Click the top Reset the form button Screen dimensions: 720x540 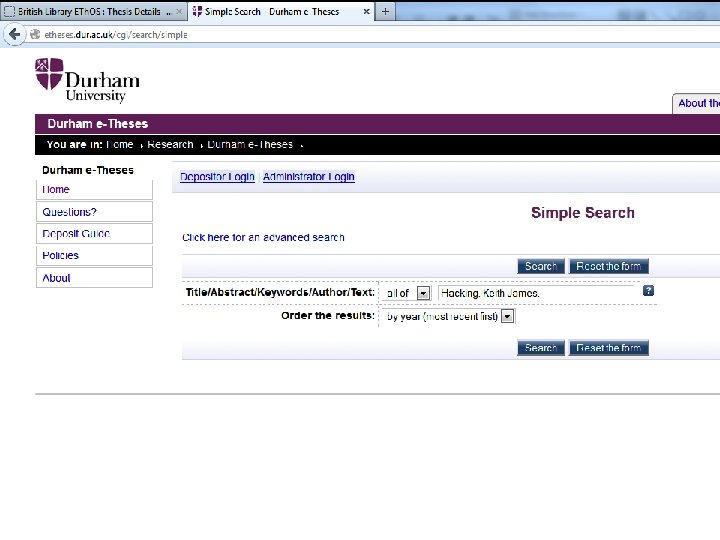click(x=608, y=266)
